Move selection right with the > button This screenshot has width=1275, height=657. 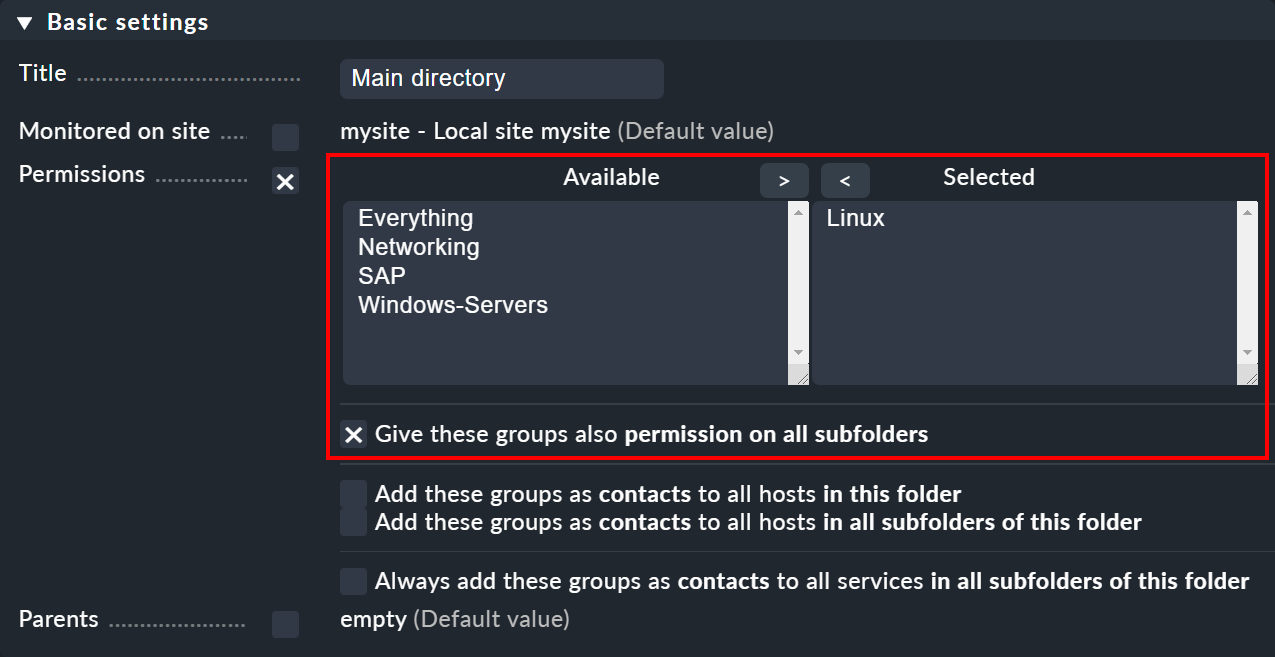(x=785, y=180)
